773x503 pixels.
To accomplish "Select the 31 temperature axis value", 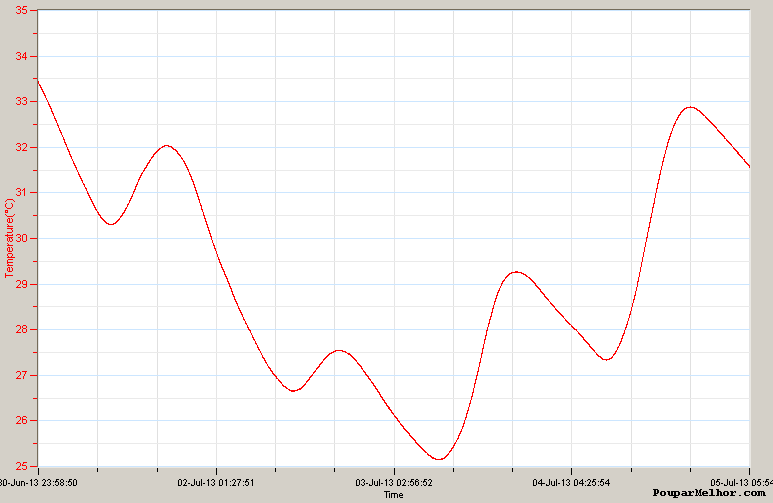I will [x=22, y=192].
